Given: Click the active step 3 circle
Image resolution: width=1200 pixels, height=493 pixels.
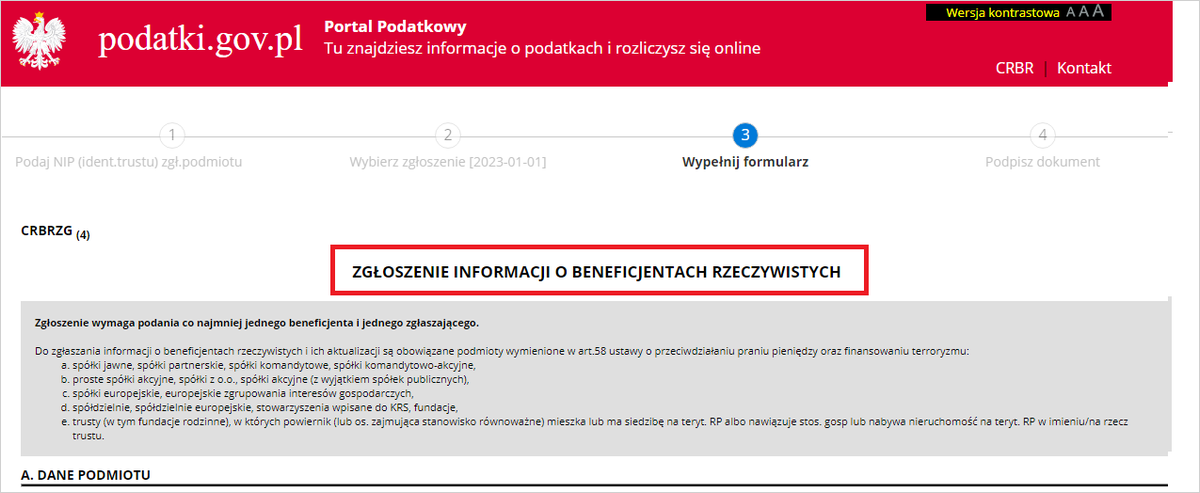Looking at the screenshot, I should point(744,135).
